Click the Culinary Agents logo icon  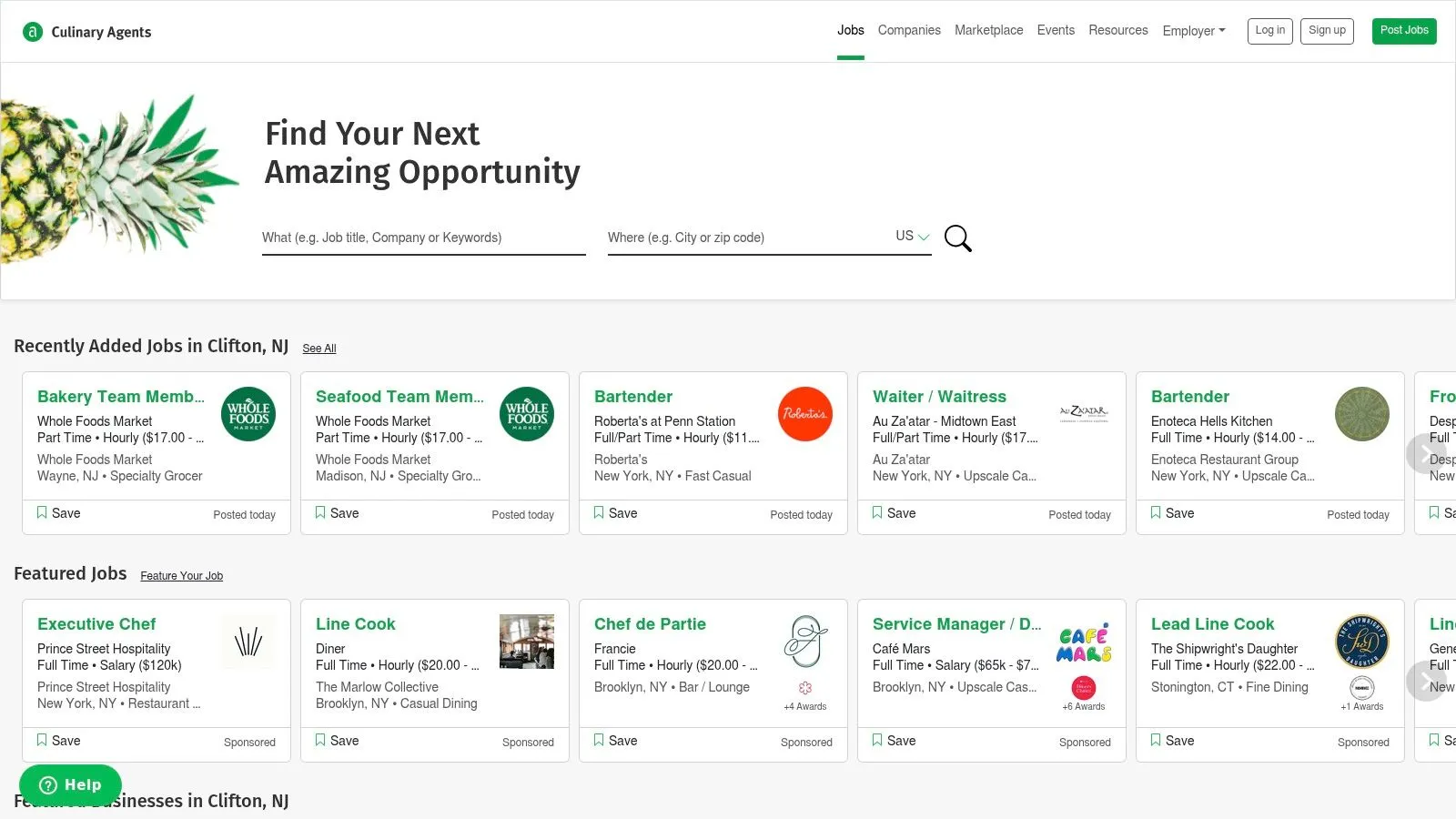coord(33,32)
